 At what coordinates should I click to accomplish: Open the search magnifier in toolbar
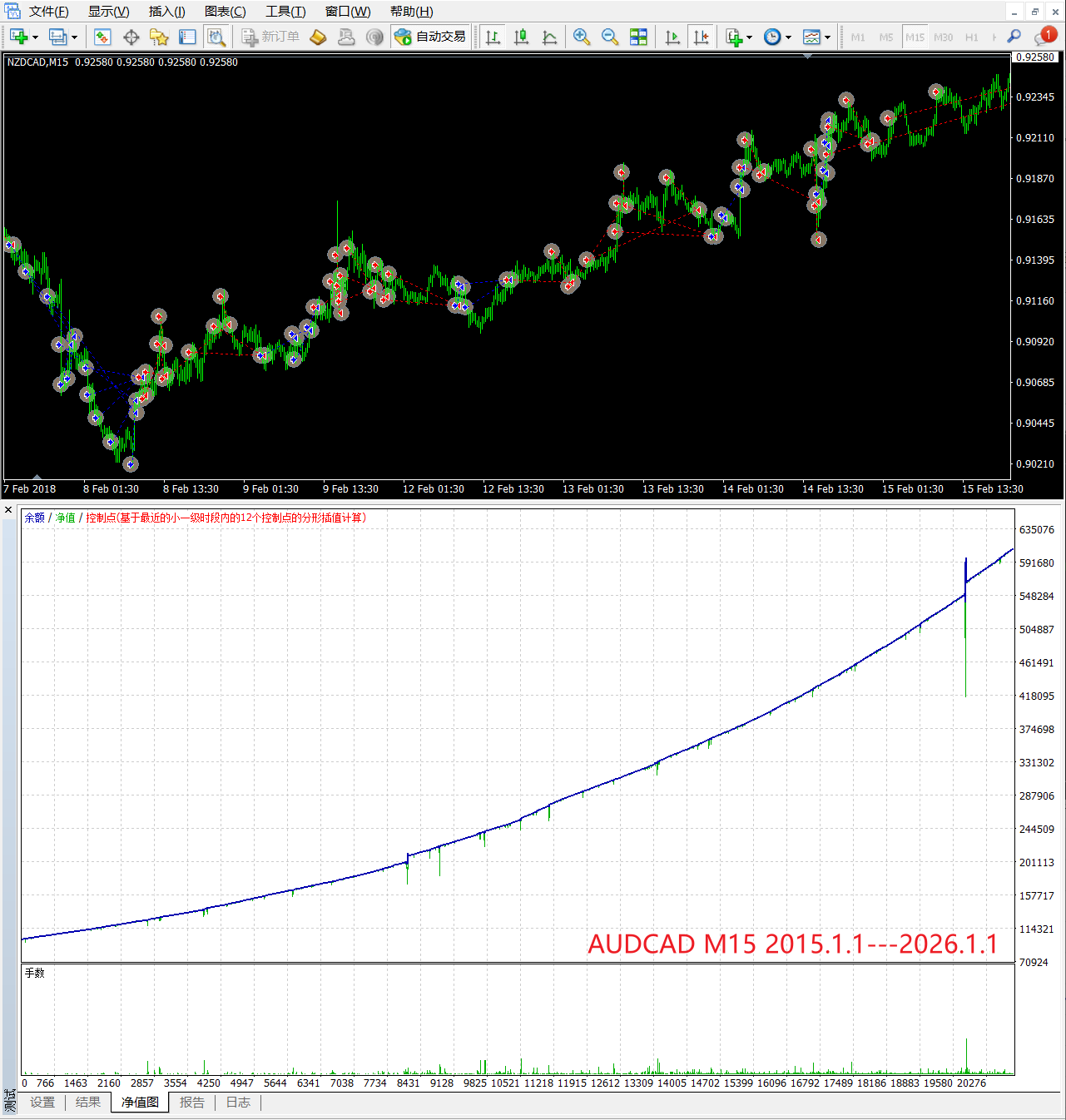tap(1014, 37)
